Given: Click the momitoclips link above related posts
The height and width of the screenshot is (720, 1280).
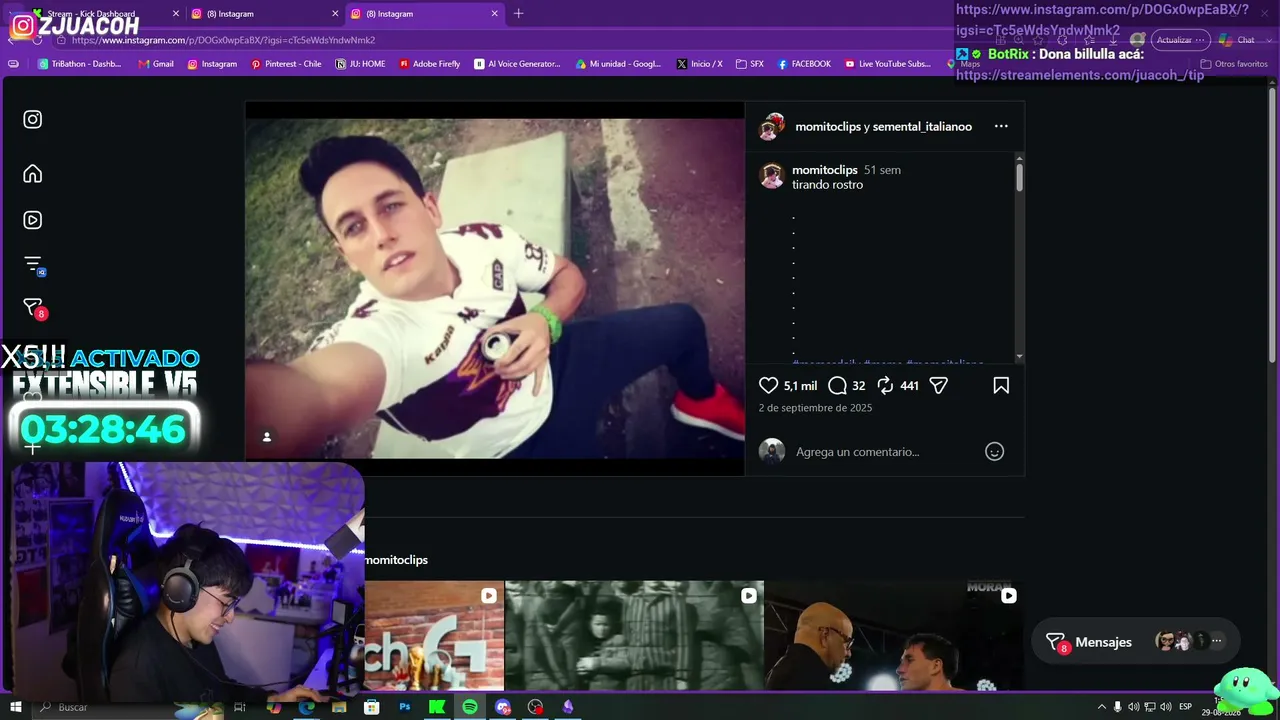Looking at the screenshot, I should point(396,560).
